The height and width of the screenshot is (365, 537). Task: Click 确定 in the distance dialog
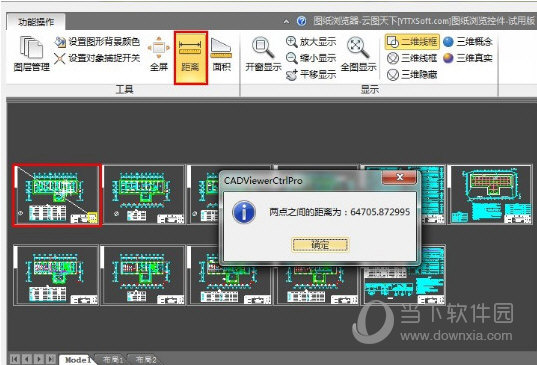pyautogui.click(x=320, y=245)
